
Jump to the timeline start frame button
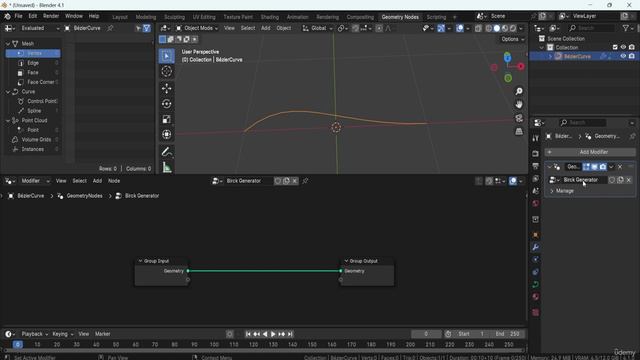pos(248,334)
